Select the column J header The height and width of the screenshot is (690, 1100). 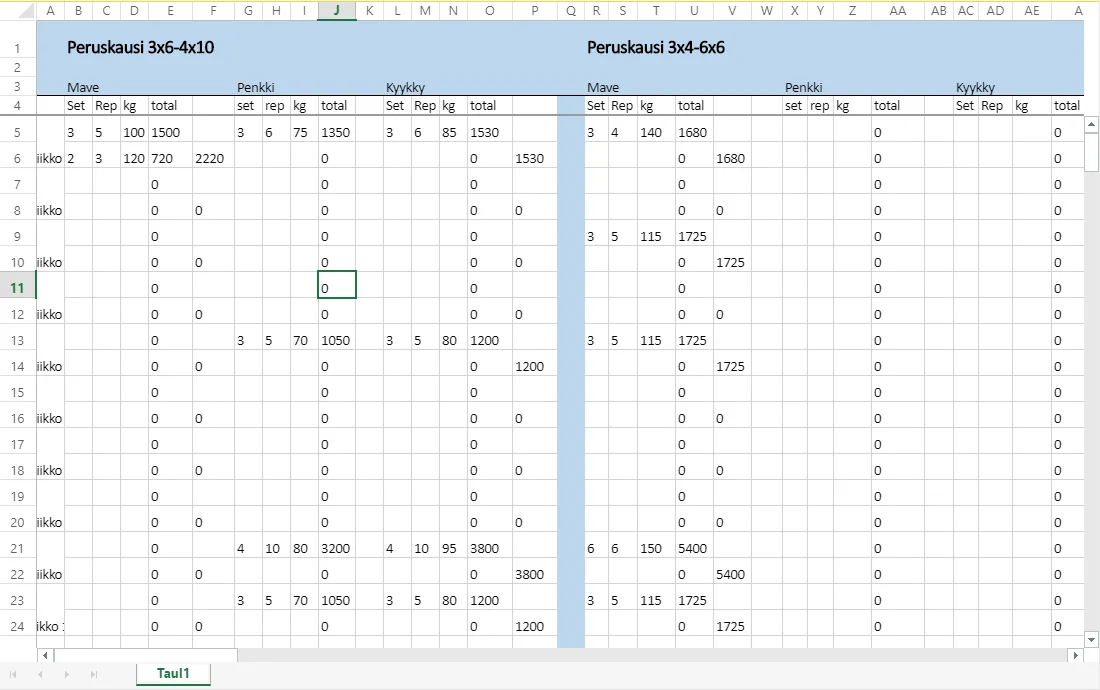point(337,10)
